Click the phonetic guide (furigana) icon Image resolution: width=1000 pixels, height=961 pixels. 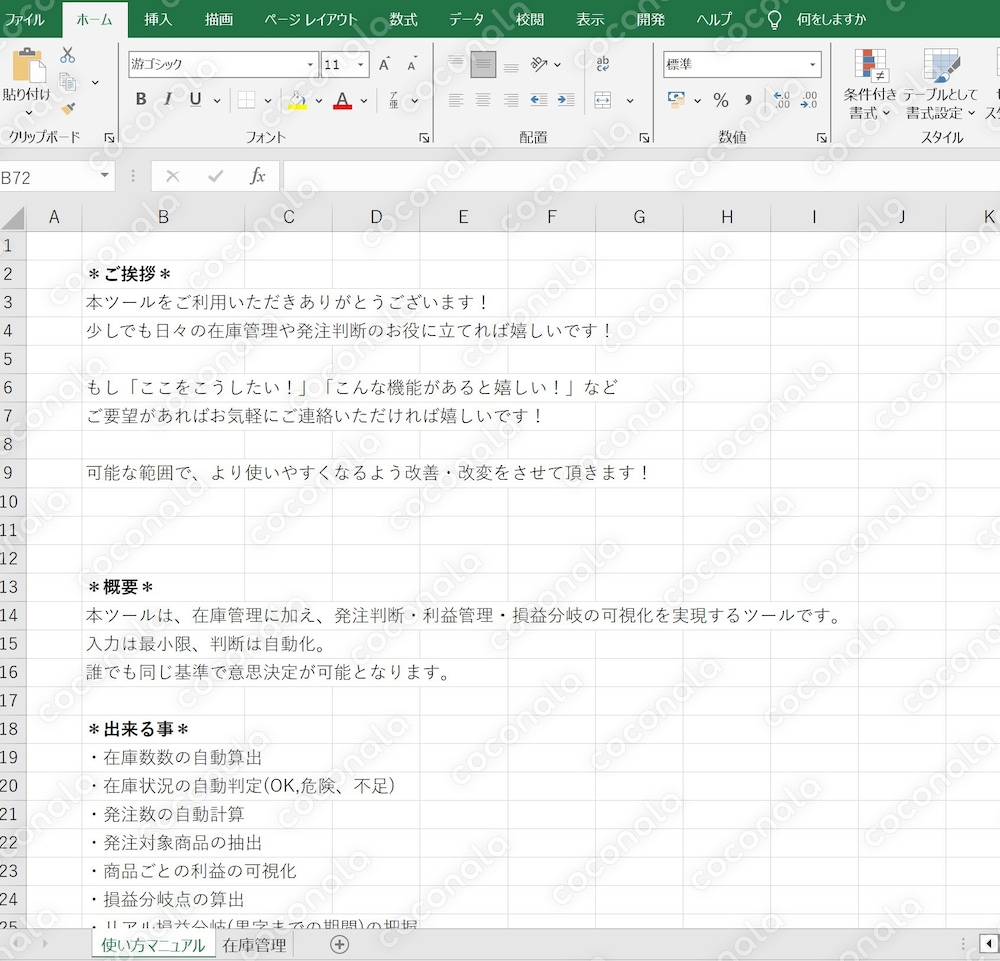click(394, 100)
